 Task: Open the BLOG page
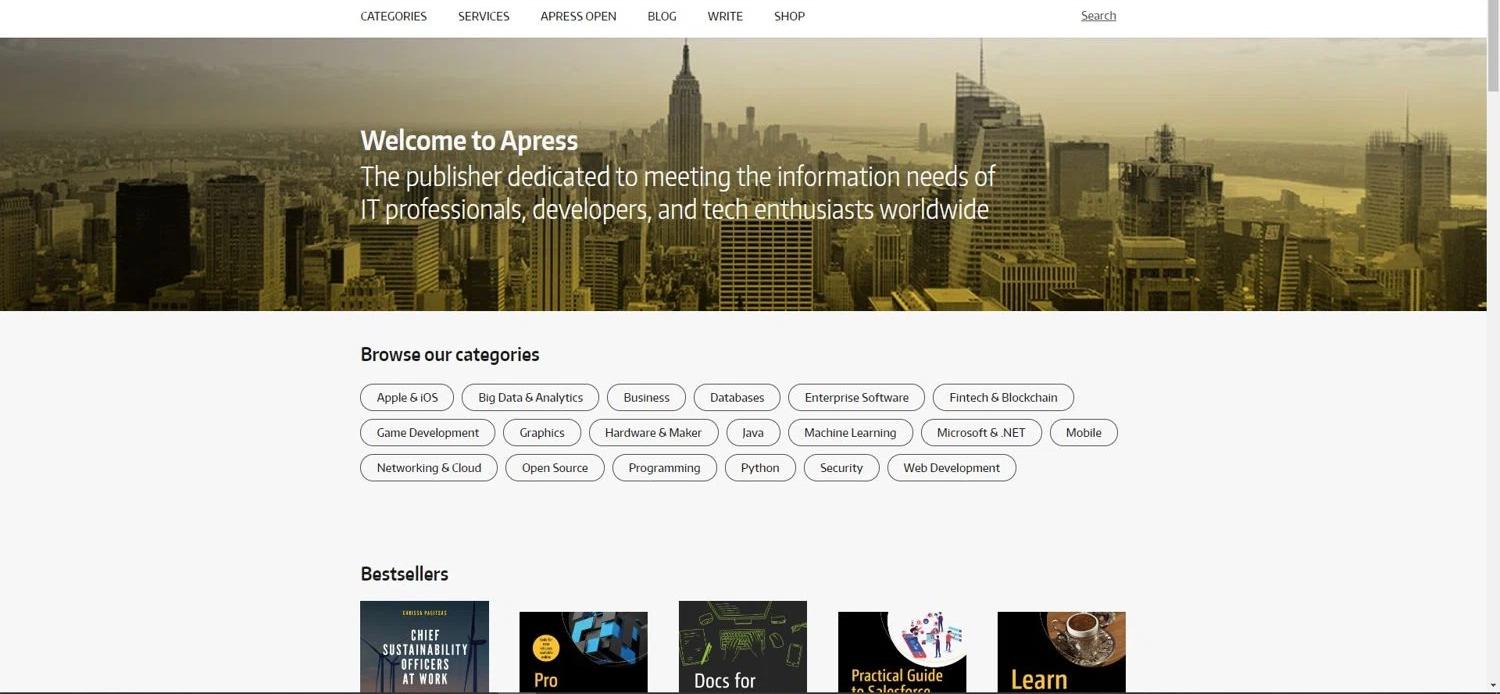point(661,16)
